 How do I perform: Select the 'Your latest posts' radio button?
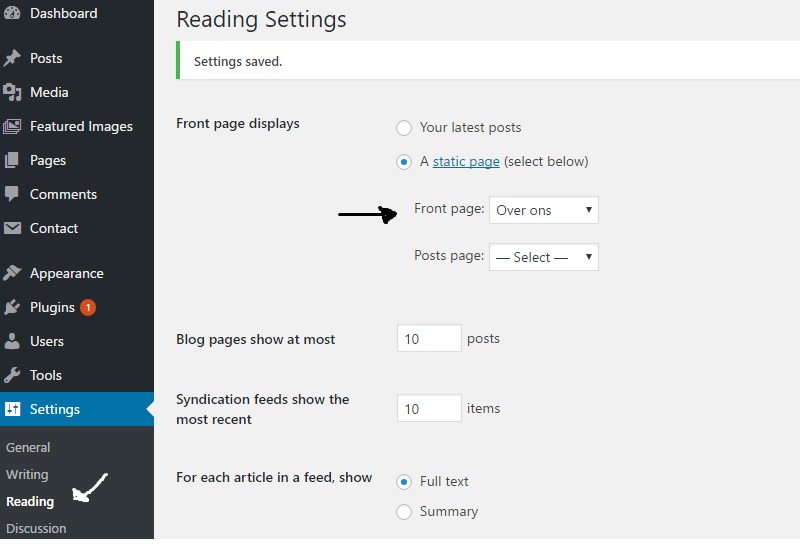404,128
